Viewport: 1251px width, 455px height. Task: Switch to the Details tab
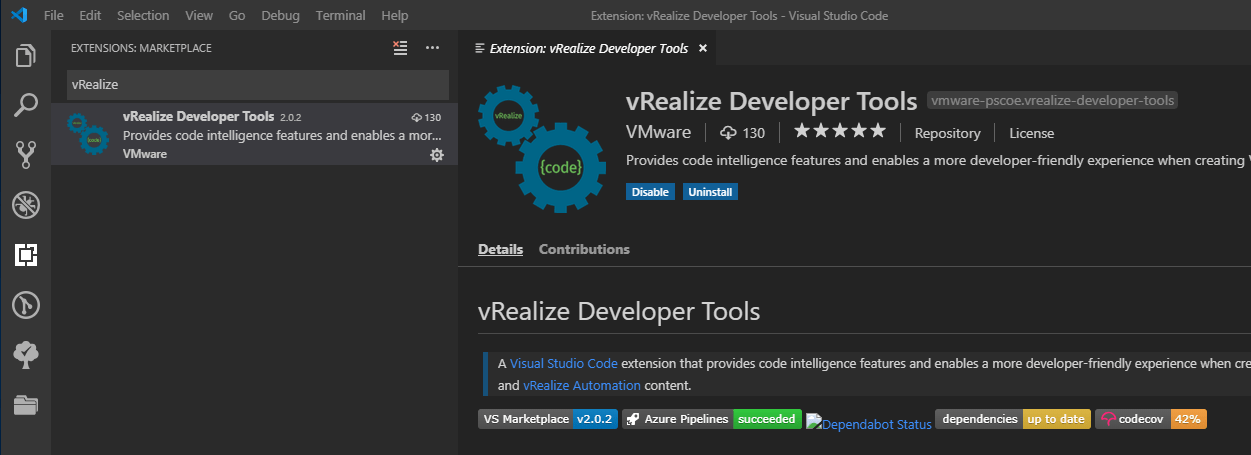[500, 249]
